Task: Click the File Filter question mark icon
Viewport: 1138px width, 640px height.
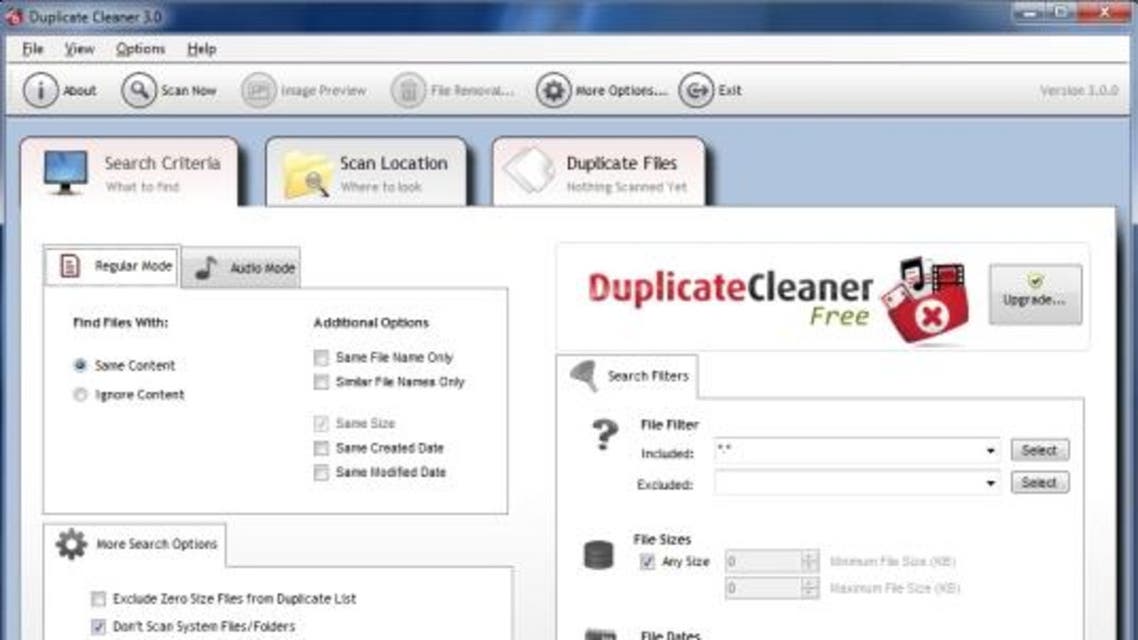Action: (605, 435)
